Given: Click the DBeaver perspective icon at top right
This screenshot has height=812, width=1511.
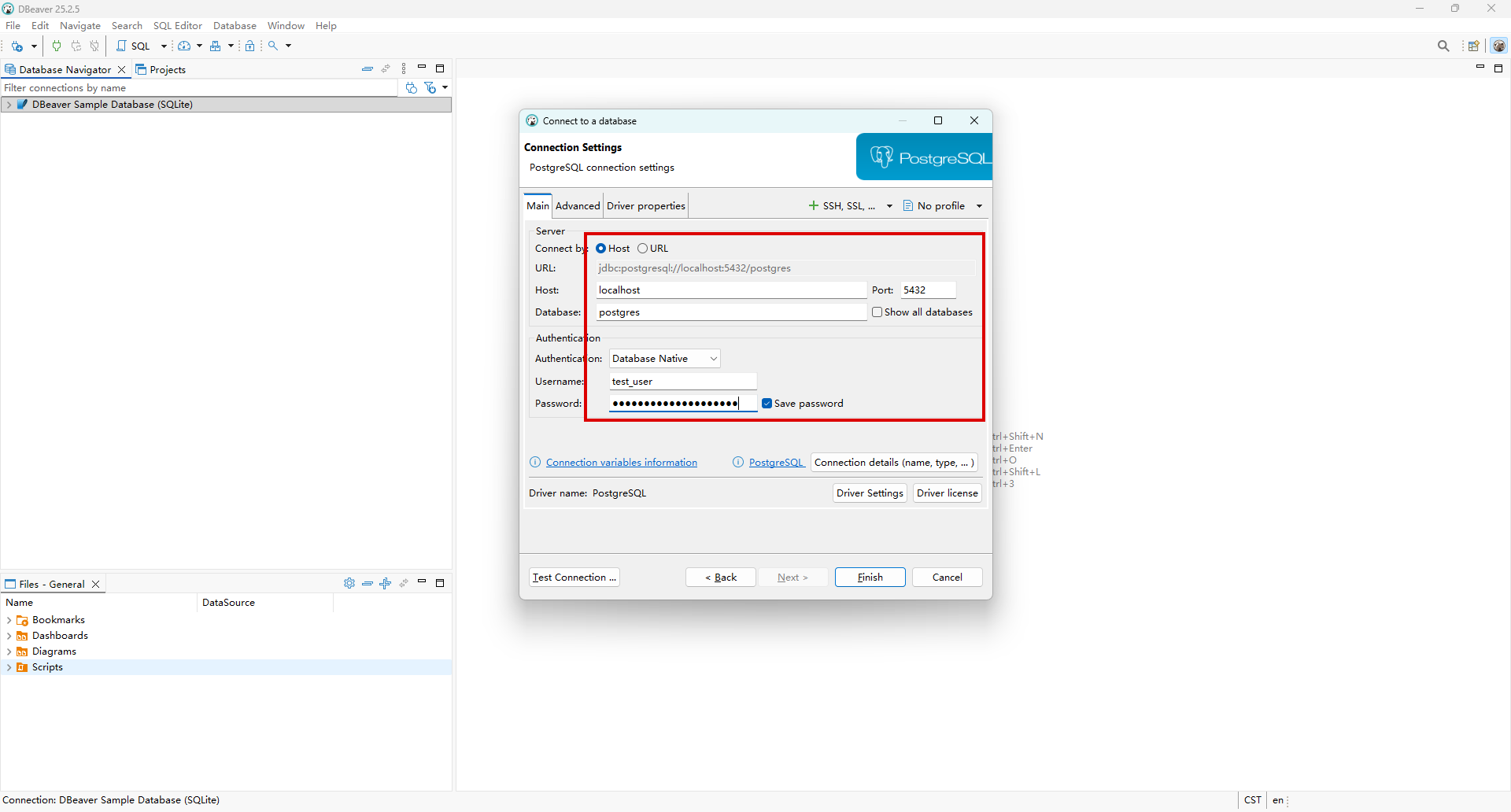Looking at the screenshot, I should 1499,46.
